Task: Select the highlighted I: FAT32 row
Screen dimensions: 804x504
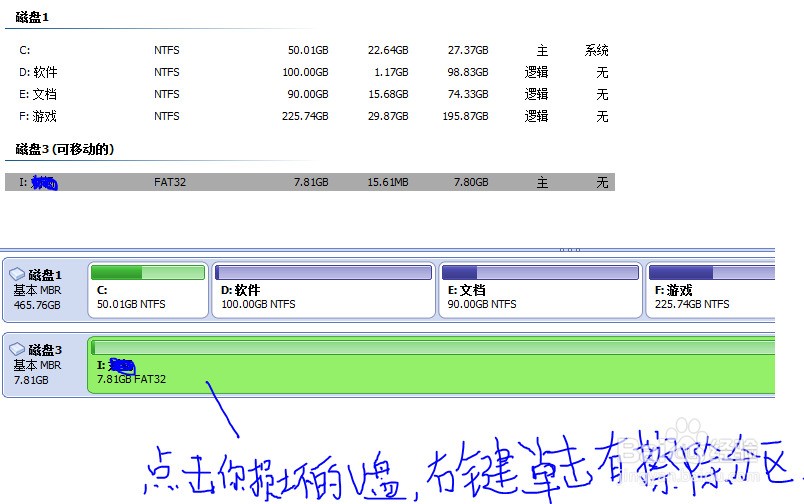Action: [x=310, y=182]
